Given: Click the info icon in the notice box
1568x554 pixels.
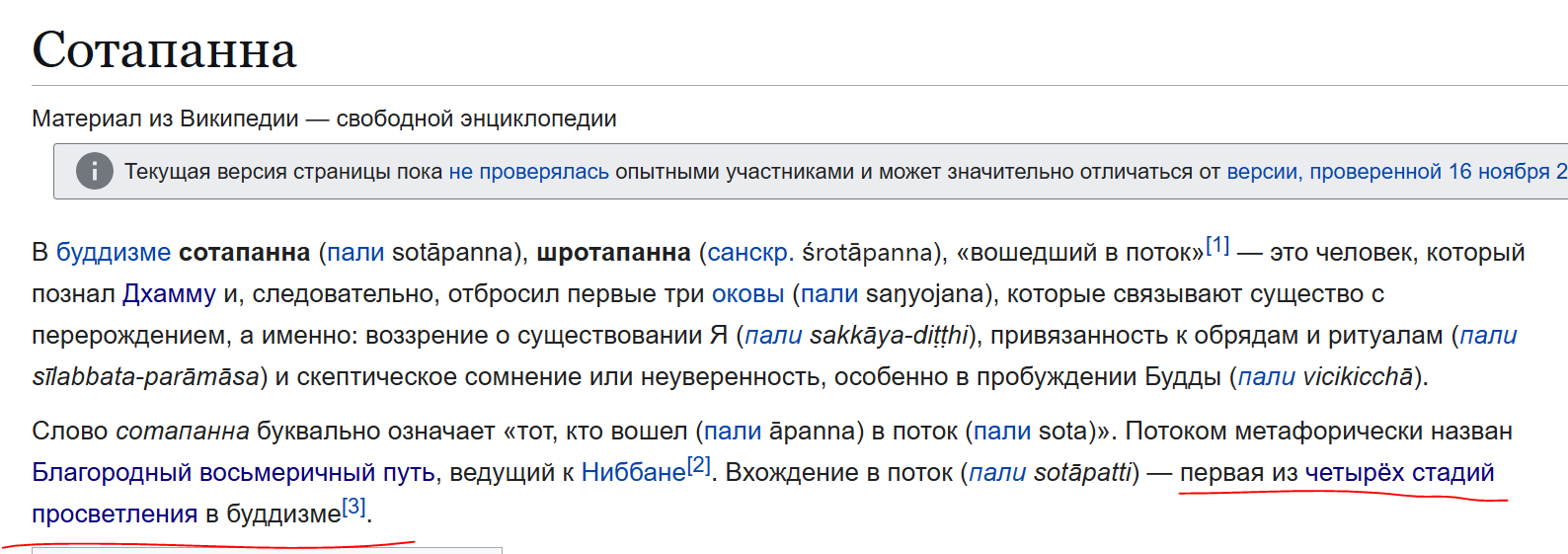Looking at the screenshot, I should point(95,171).
